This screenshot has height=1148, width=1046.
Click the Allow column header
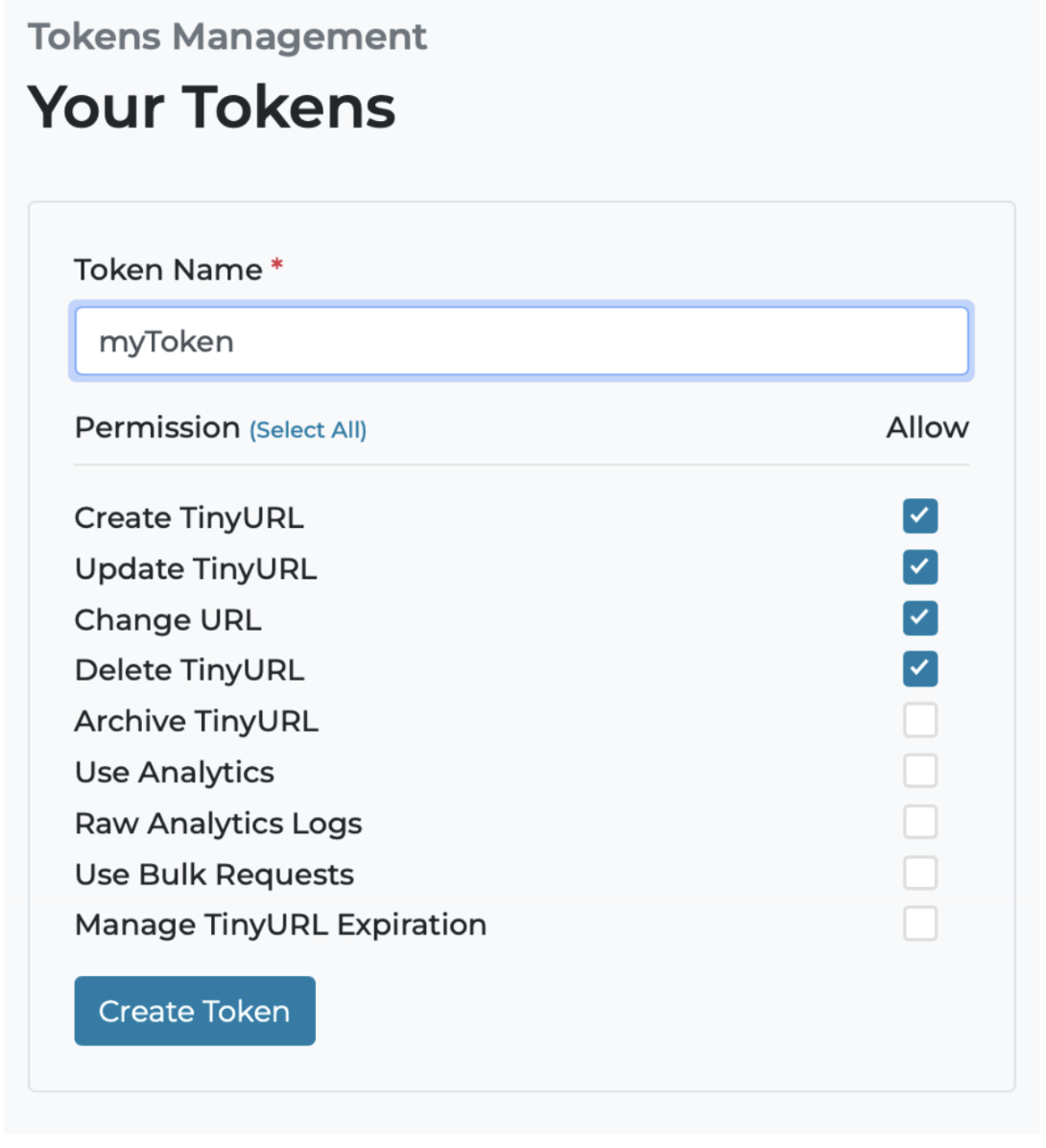click(x=927, y=428)
